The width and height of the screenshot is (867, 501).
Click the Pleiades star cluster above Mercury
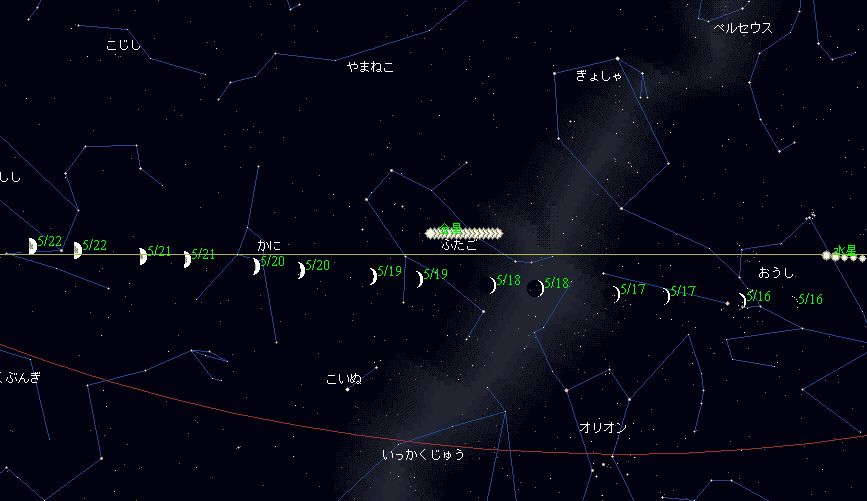[x=812, y=215]
